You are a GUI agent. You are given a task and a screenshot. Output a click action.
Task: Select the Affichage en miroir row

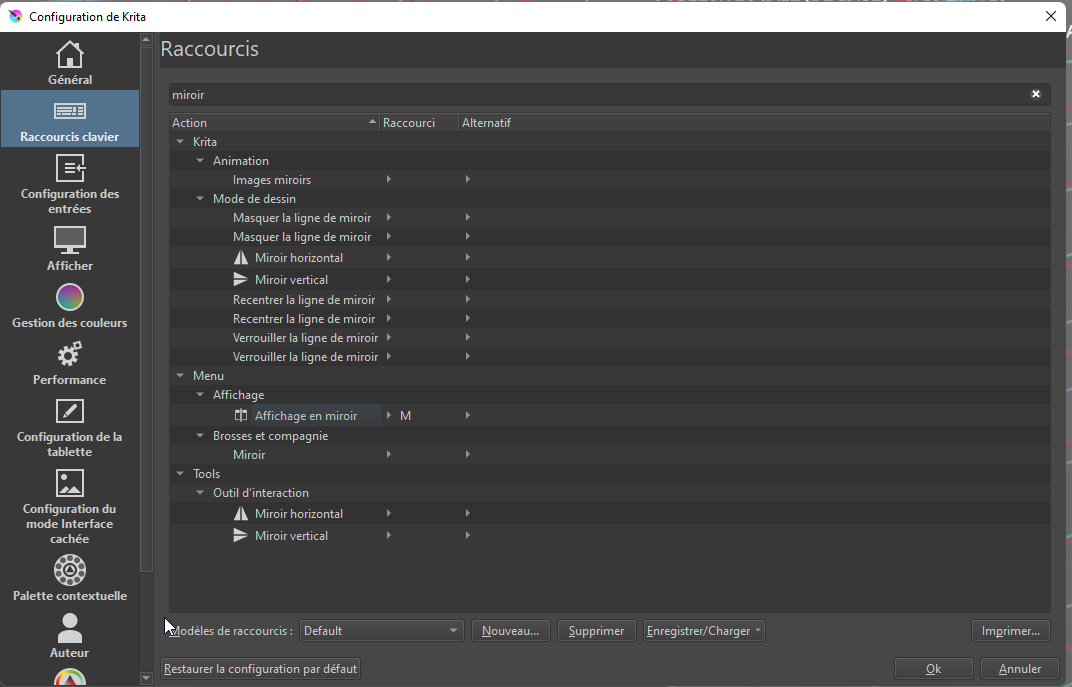305,416
